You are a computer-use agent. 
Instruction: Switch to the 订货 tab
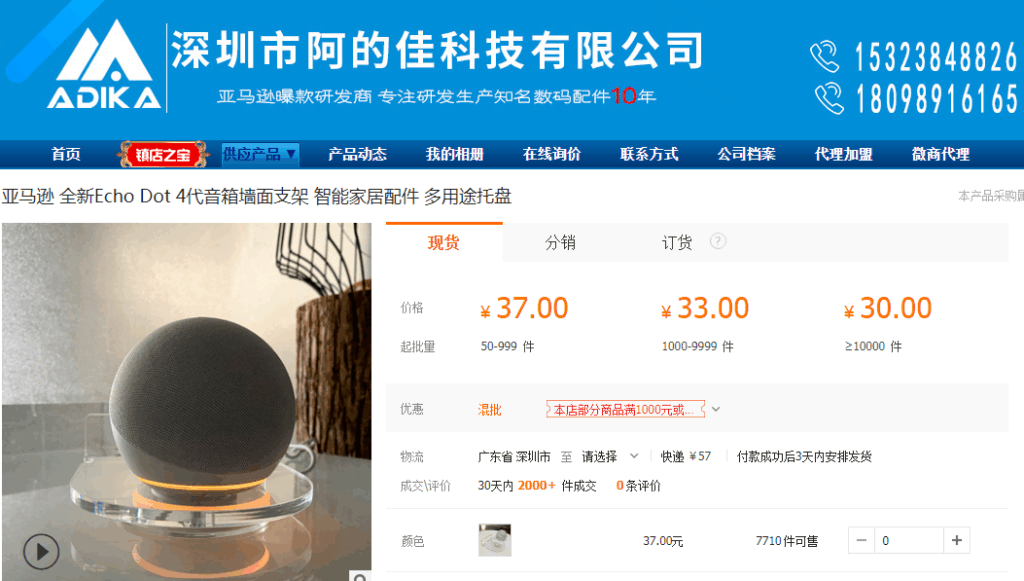(677, 243)
